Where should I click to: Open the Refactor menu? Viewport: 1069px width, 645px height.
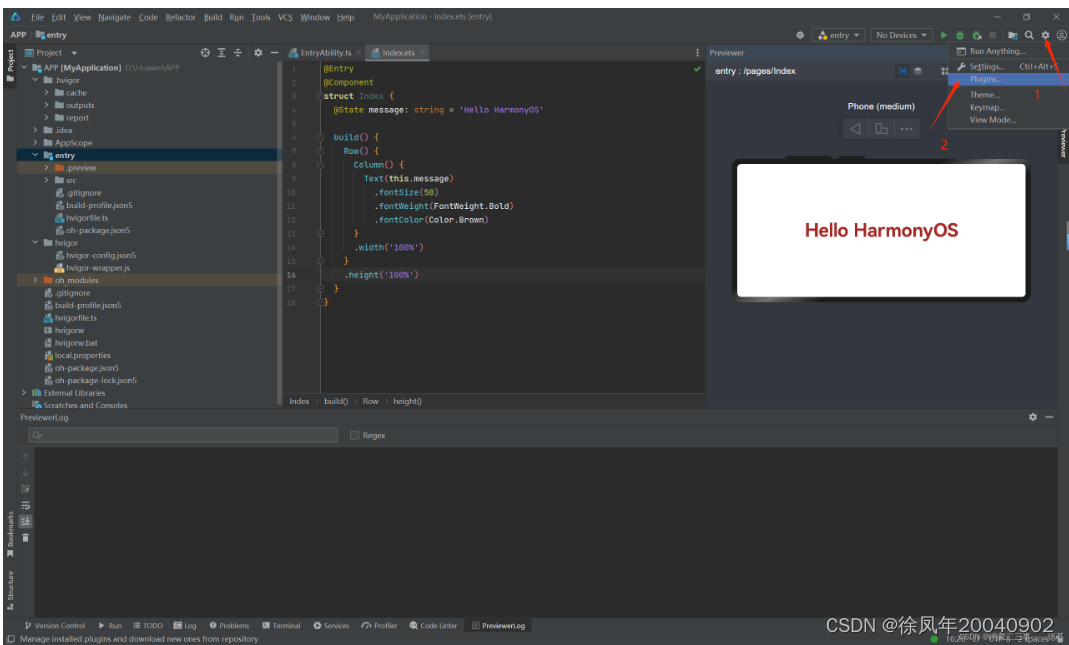point(180,17)
